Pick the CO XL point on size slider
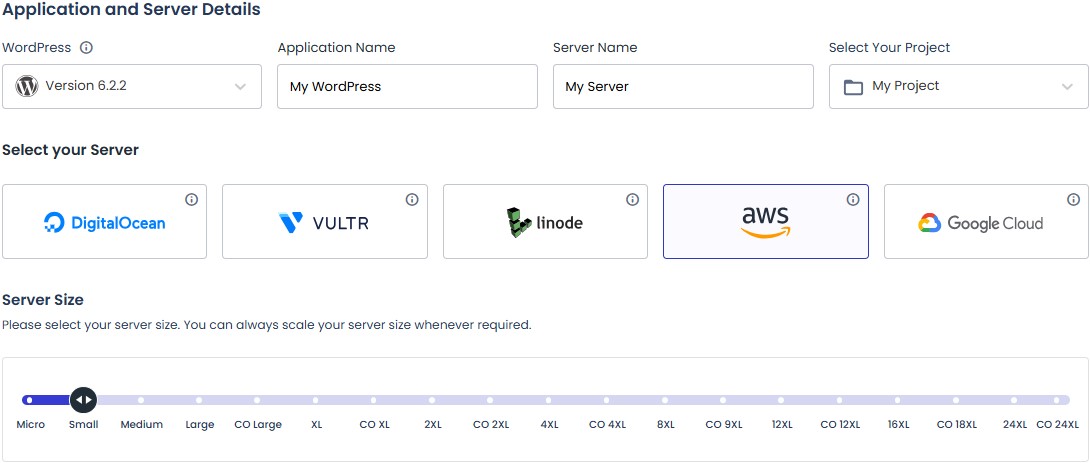Image resolution: width=1090 pixels, height=463 pixels. coord(373,400)
